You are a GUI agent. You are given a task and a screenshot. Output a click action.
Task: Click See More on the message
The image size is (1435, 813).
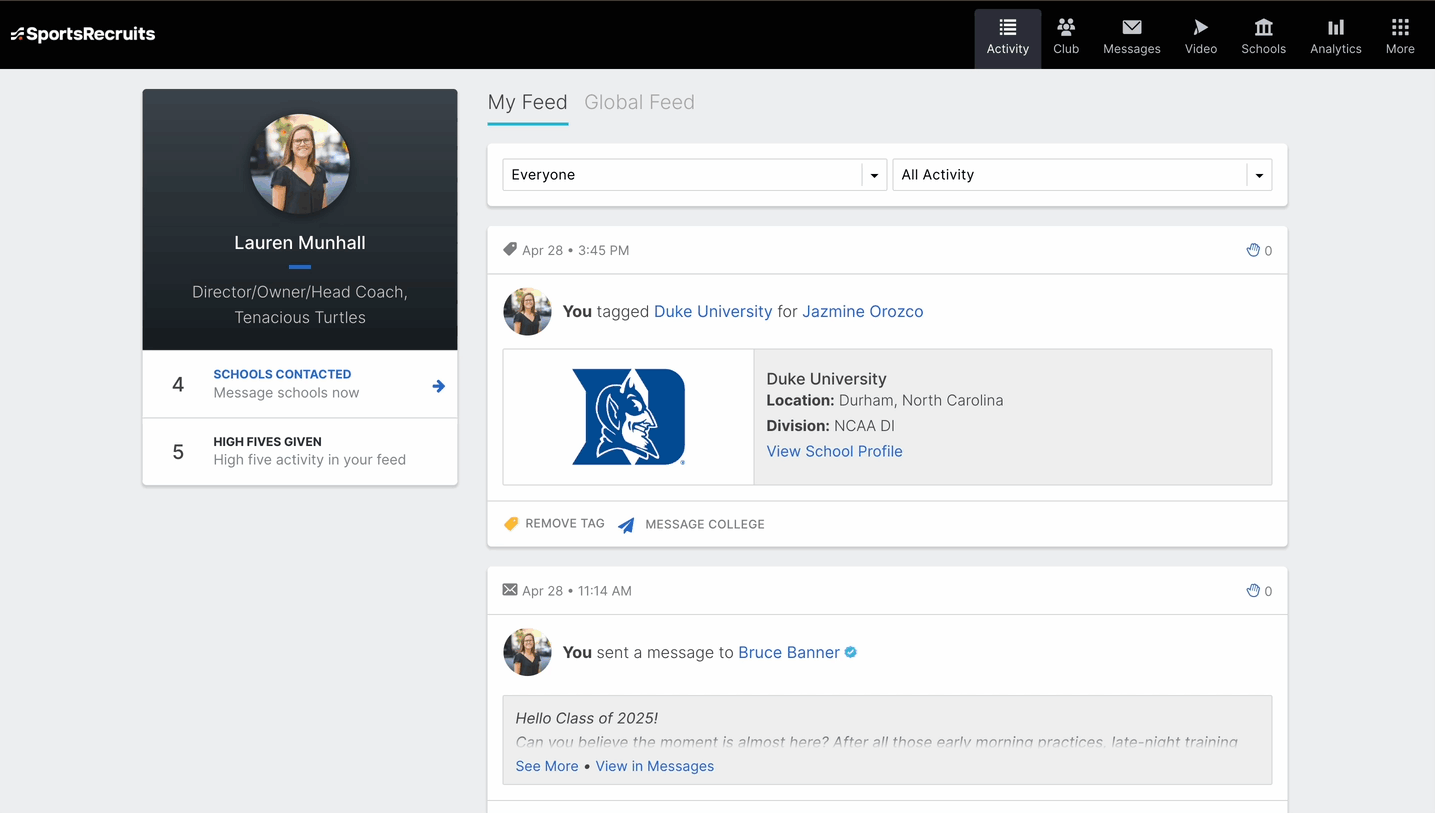coord(547,766)
